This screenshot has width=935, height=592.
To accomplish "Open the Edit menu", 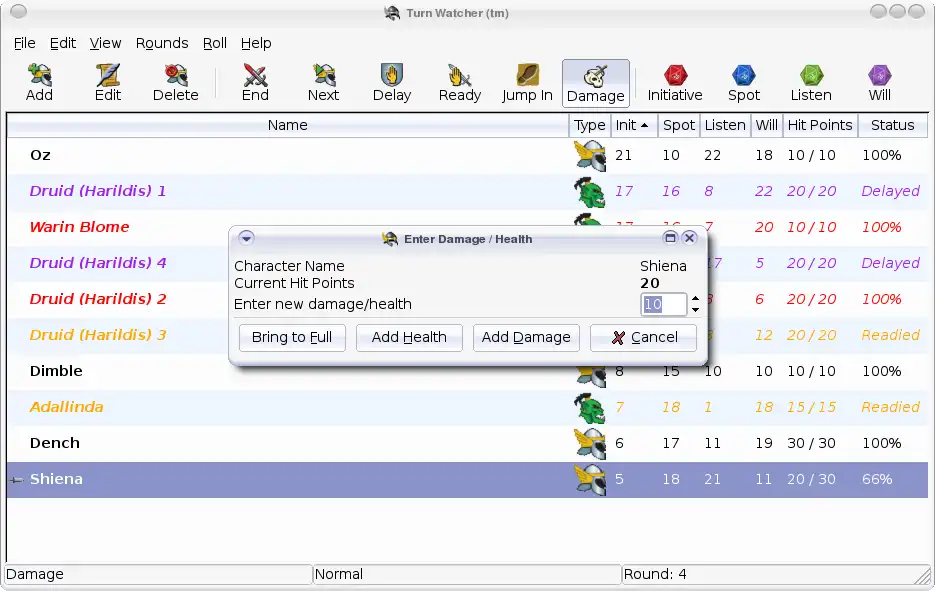I will tap(63, 43).
